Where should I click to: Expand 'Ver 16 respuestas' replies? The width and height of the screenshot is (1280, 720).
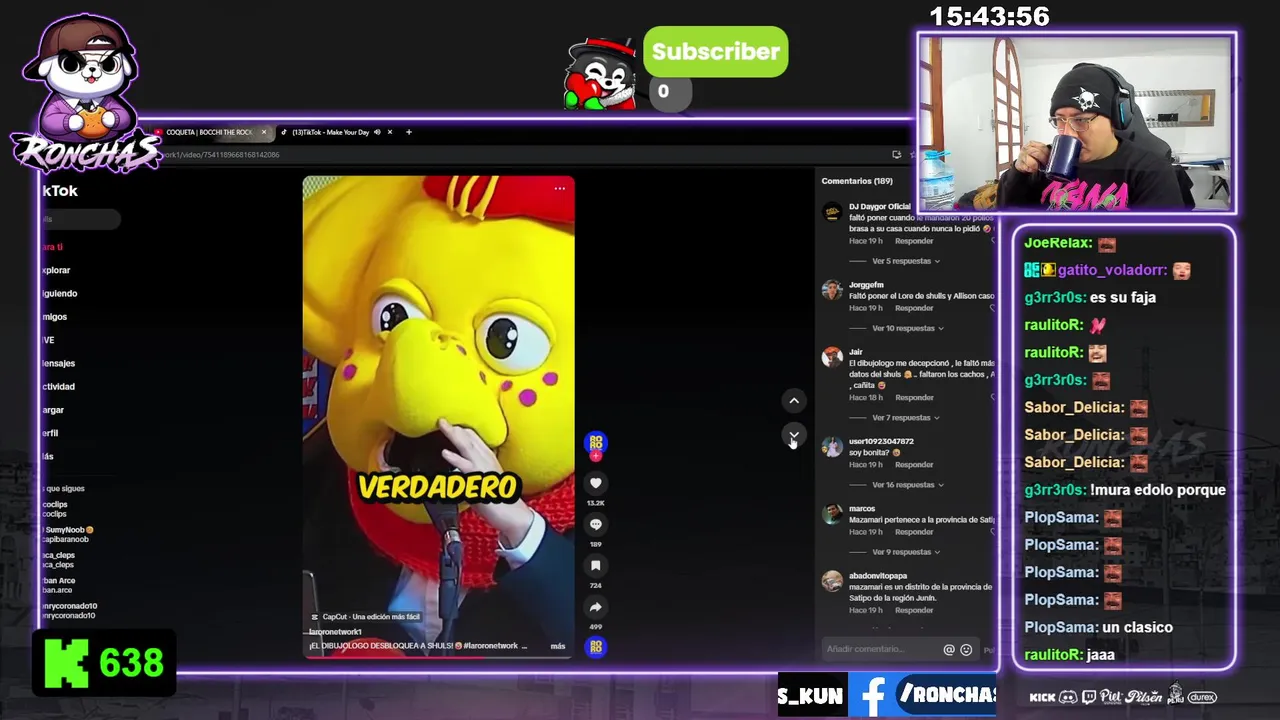pyautogui.click(x=908, y=484)
